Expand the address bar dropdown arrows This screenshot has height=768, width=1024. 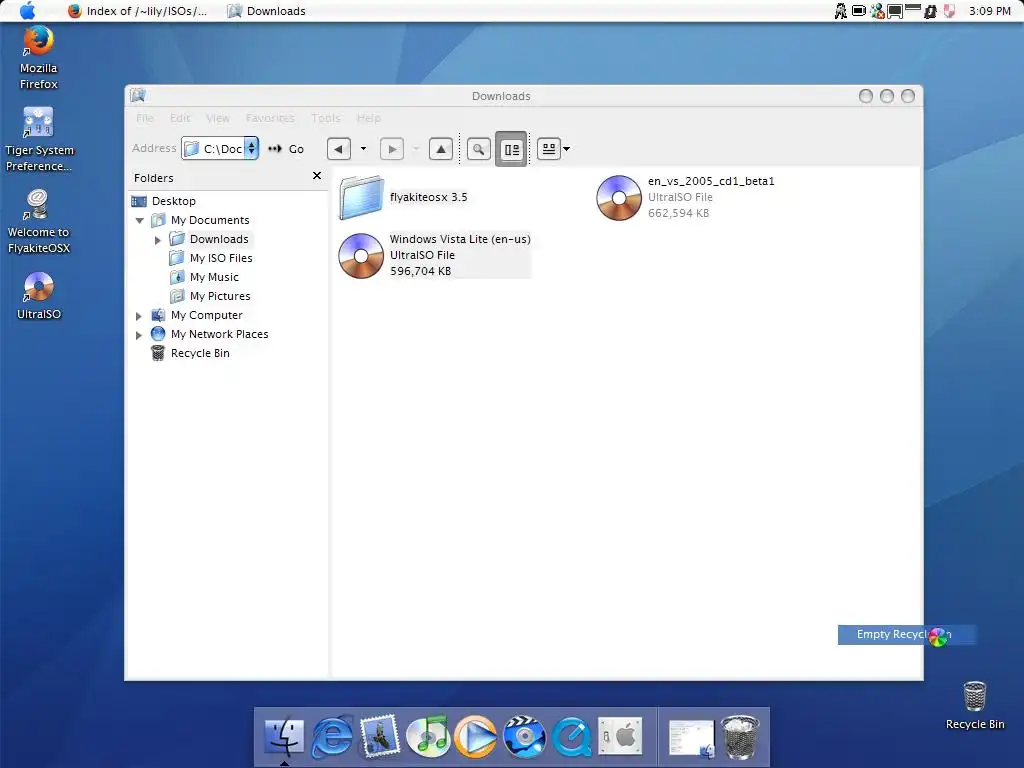pyautogui.click(x=251, y=149)
